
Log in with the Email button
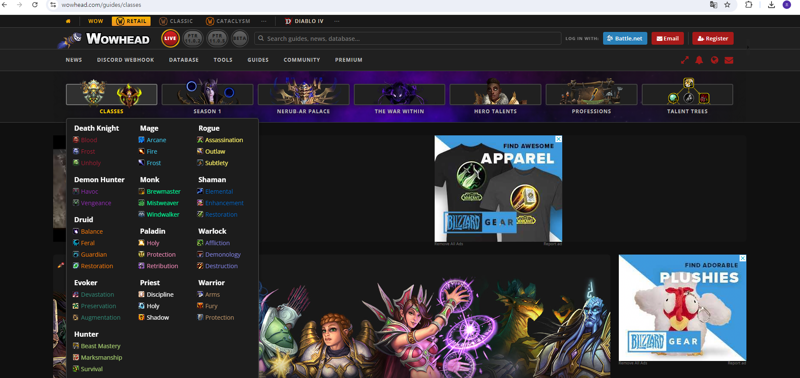pos(667,38)
